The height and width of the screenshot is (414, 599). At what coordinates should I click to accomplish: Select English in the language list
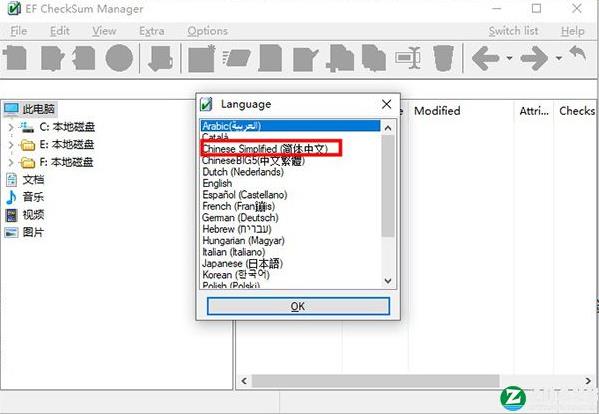(x=291, y=183)
